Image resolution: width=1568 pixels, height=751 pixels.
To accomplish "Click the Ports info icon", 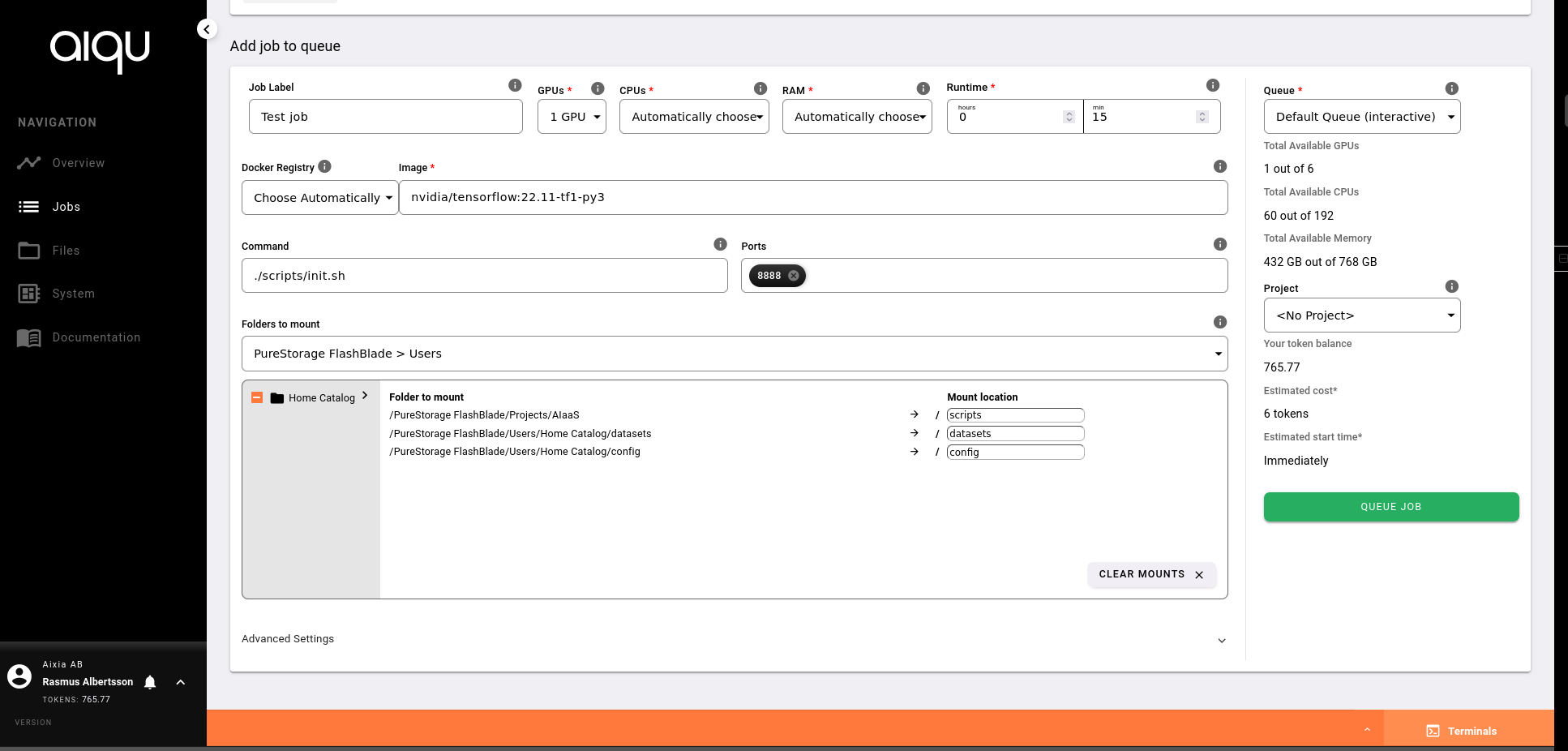I will [1219, 244].
